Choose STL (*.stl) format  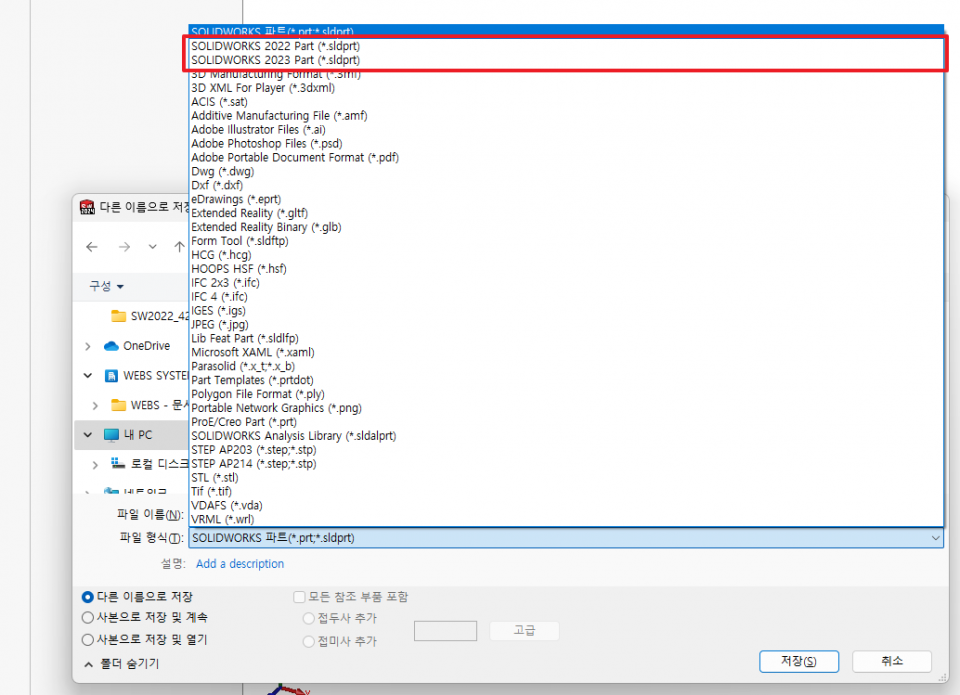(566, 478)
